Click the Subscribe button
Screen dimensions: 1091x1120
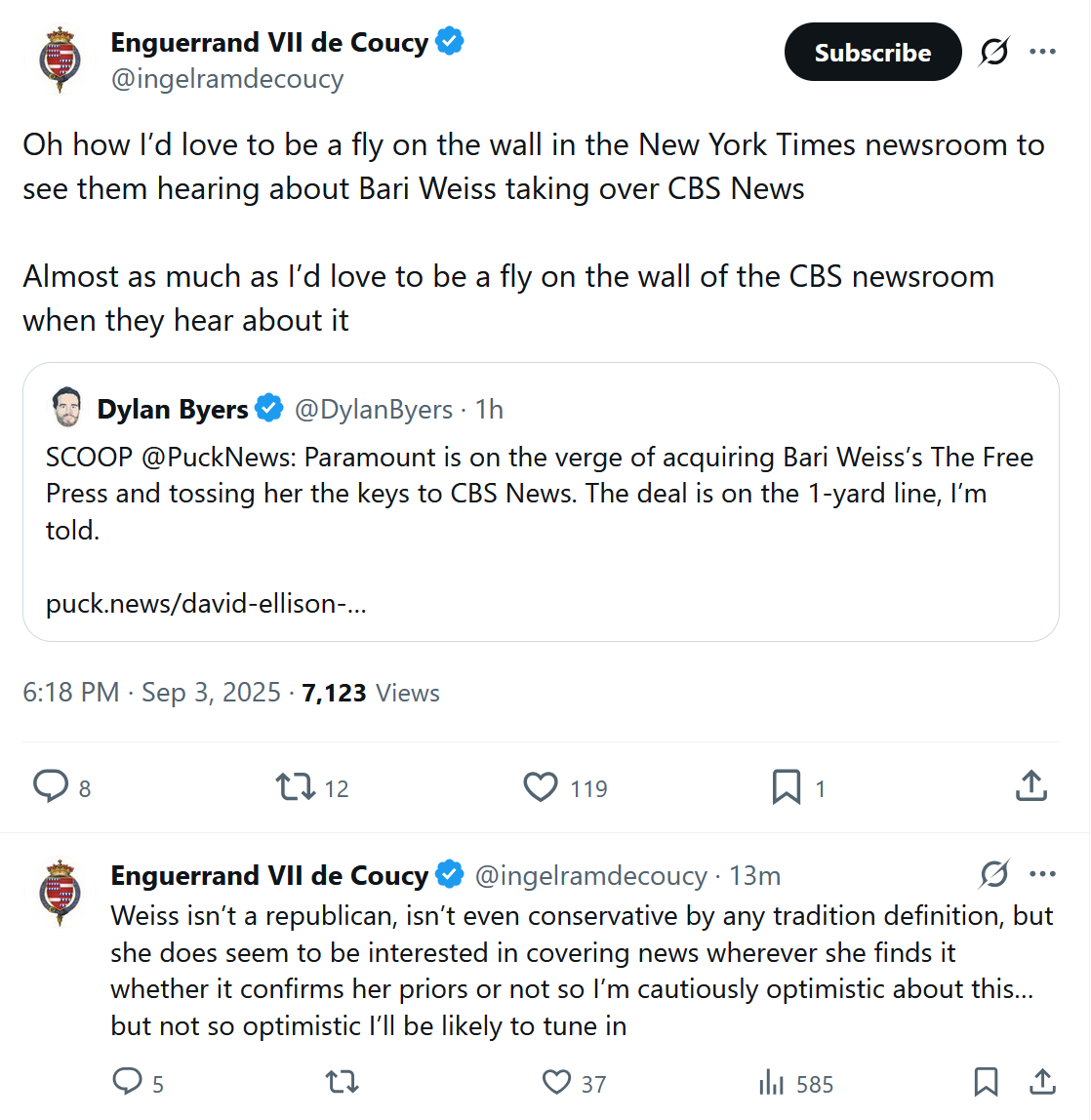click(x=872, y=52)
